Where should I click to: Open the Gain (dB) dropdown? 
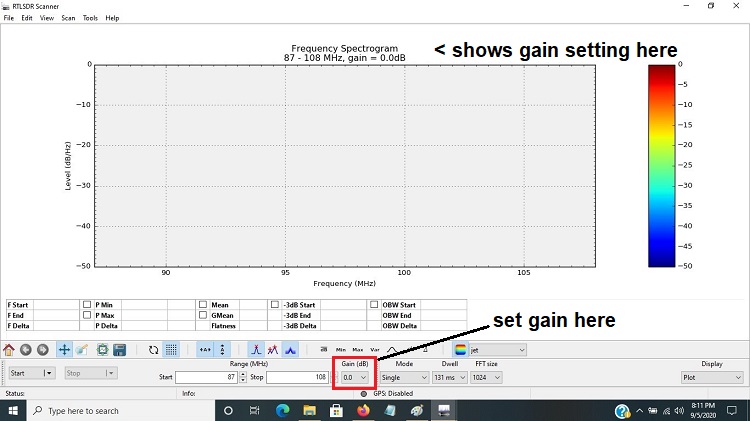355,377
